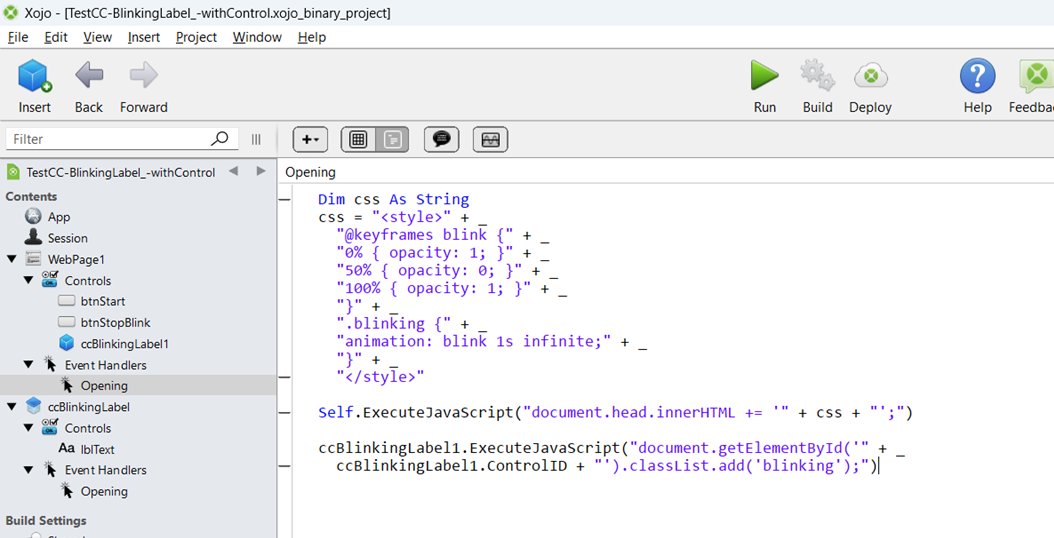
Task: Click the comment speech bubble toolbar button
Action: click(441, 139)
